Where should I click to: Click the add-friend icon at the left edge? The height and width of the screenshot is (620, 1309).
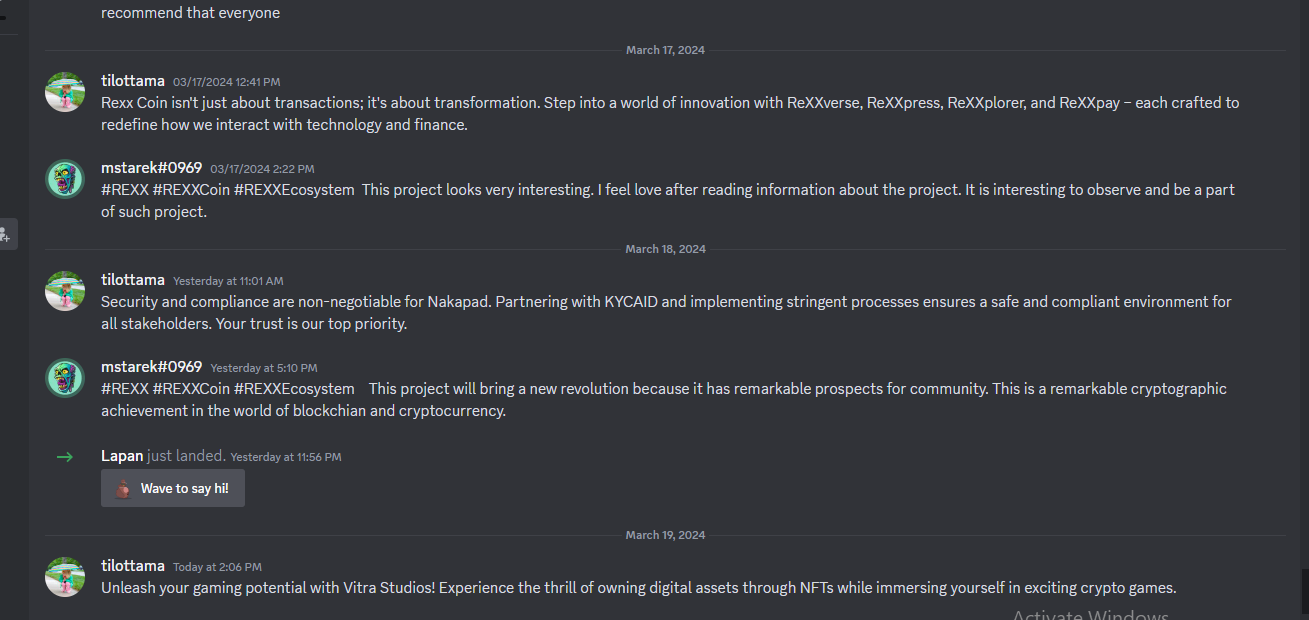[x=5, y=234]
